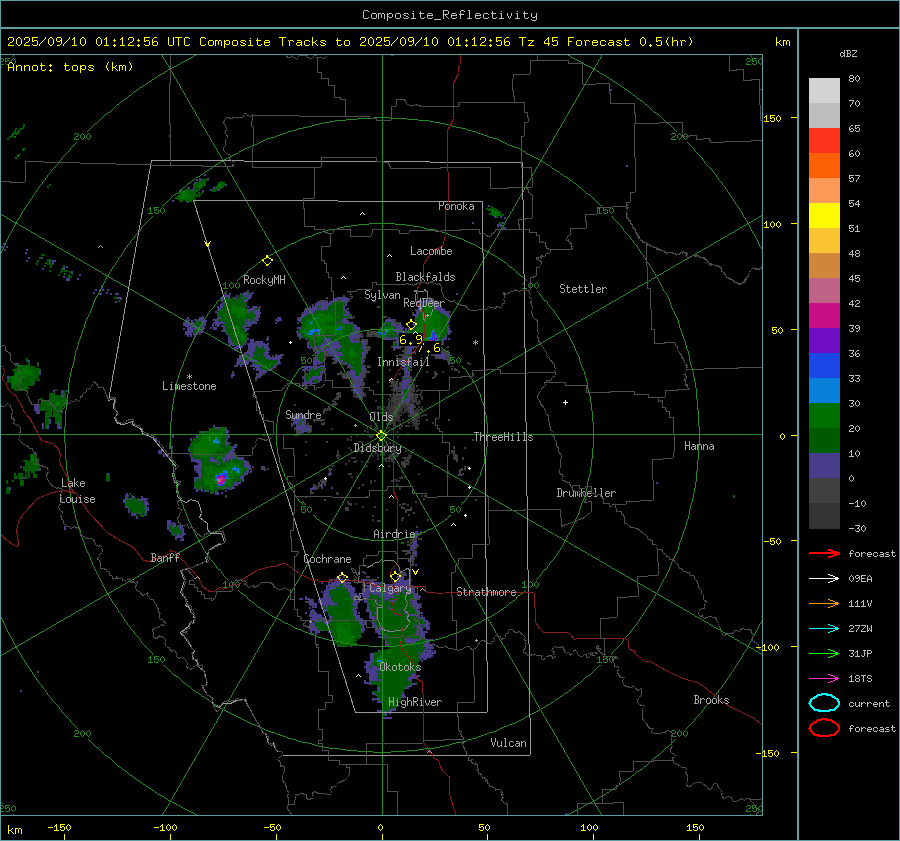
Task: Click the 7.6 storm top annotation
Action: point(429,348)
